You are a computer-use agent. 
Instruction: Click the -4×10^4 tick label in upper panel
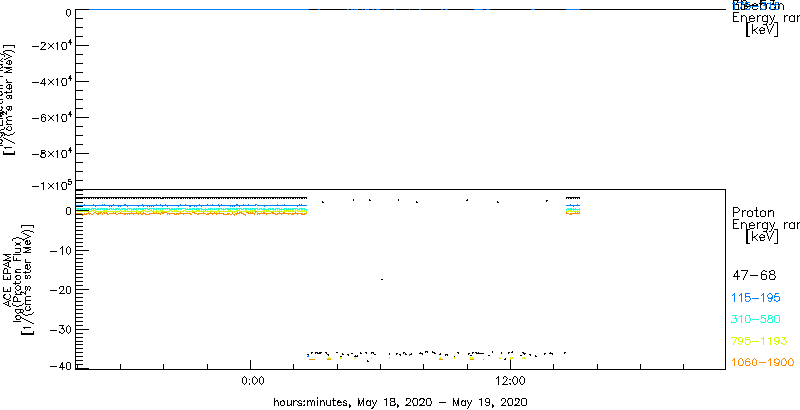(51, 82)
